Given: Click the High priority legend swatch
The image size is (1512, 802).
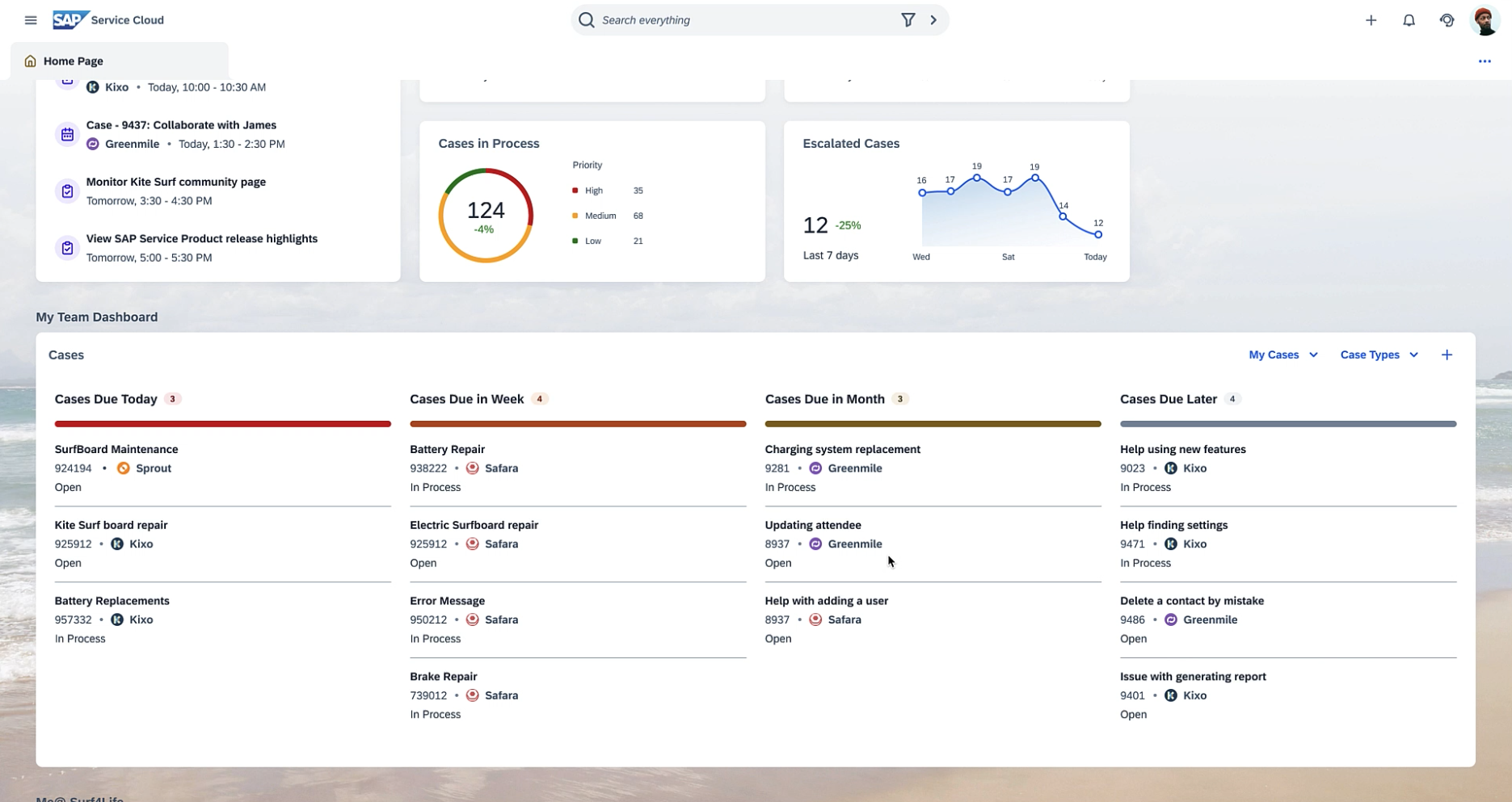Looking at the screenshot, I should tap(575, 191).
